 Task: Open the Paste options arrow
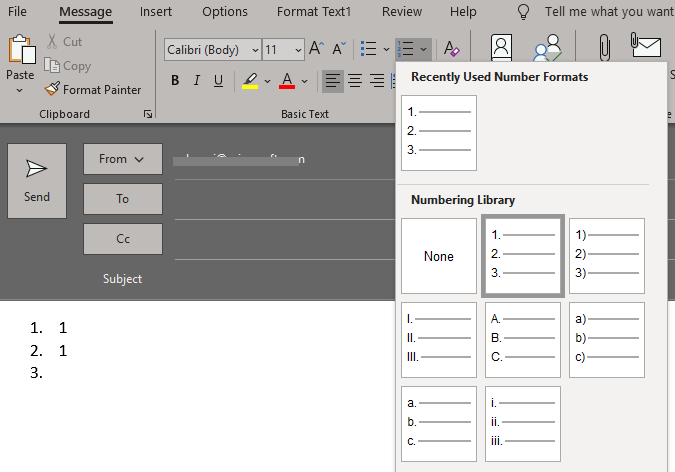[x=19, y=90]
